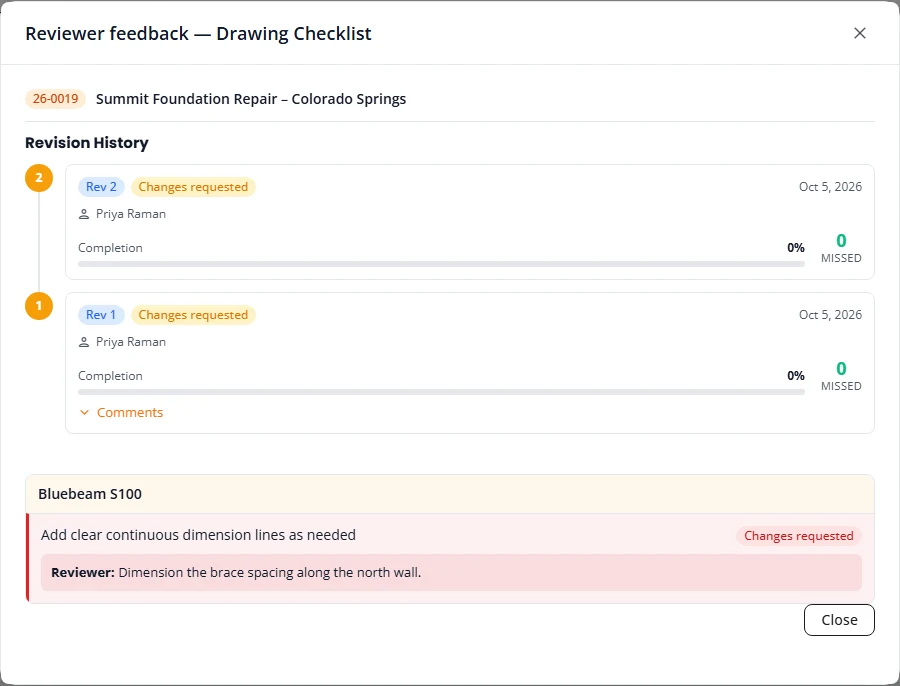Click the Rev 1 badge
Image resolution: width=900 pixels, height=686 pixels.
(101, 315)
